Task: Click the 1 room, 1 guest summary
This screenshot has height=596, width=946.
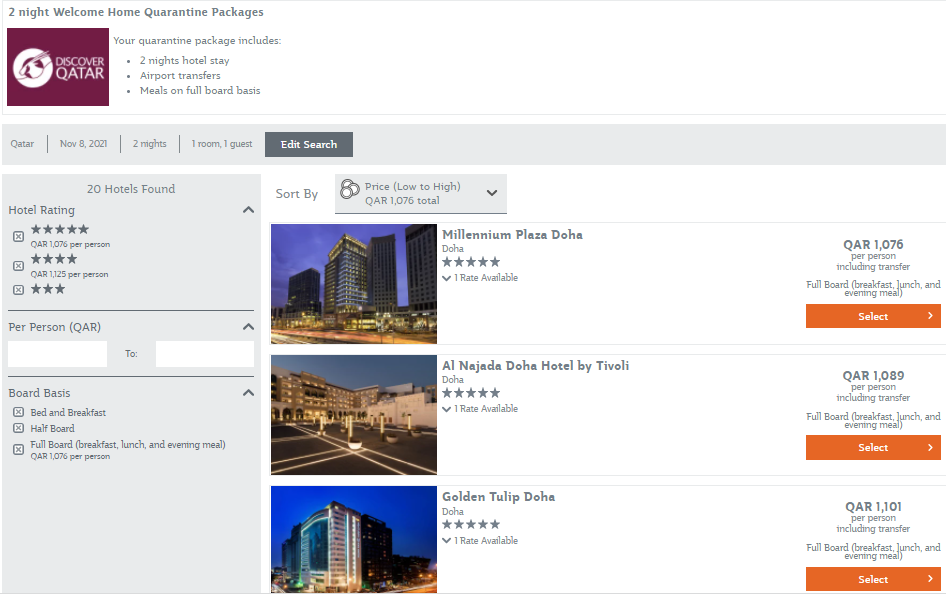Action: 221,144
